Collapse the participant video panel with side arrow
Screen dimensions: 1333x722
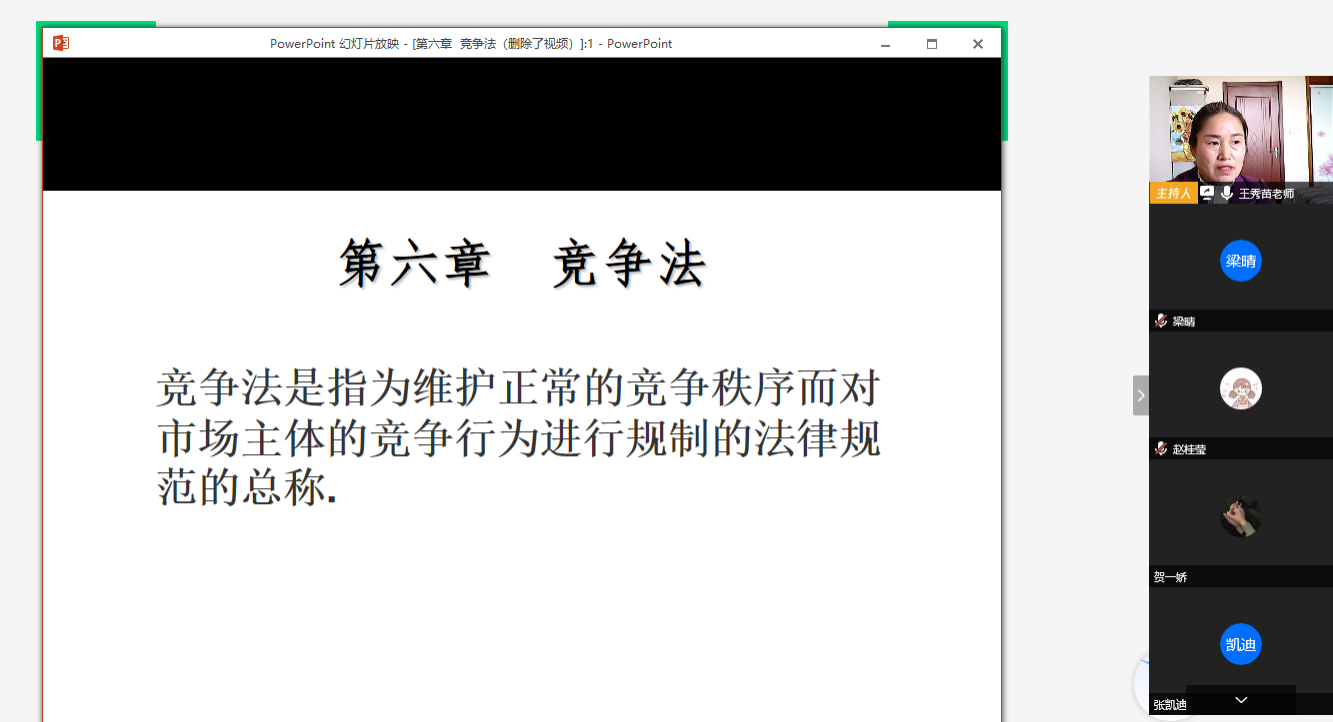pos(1140,395)
